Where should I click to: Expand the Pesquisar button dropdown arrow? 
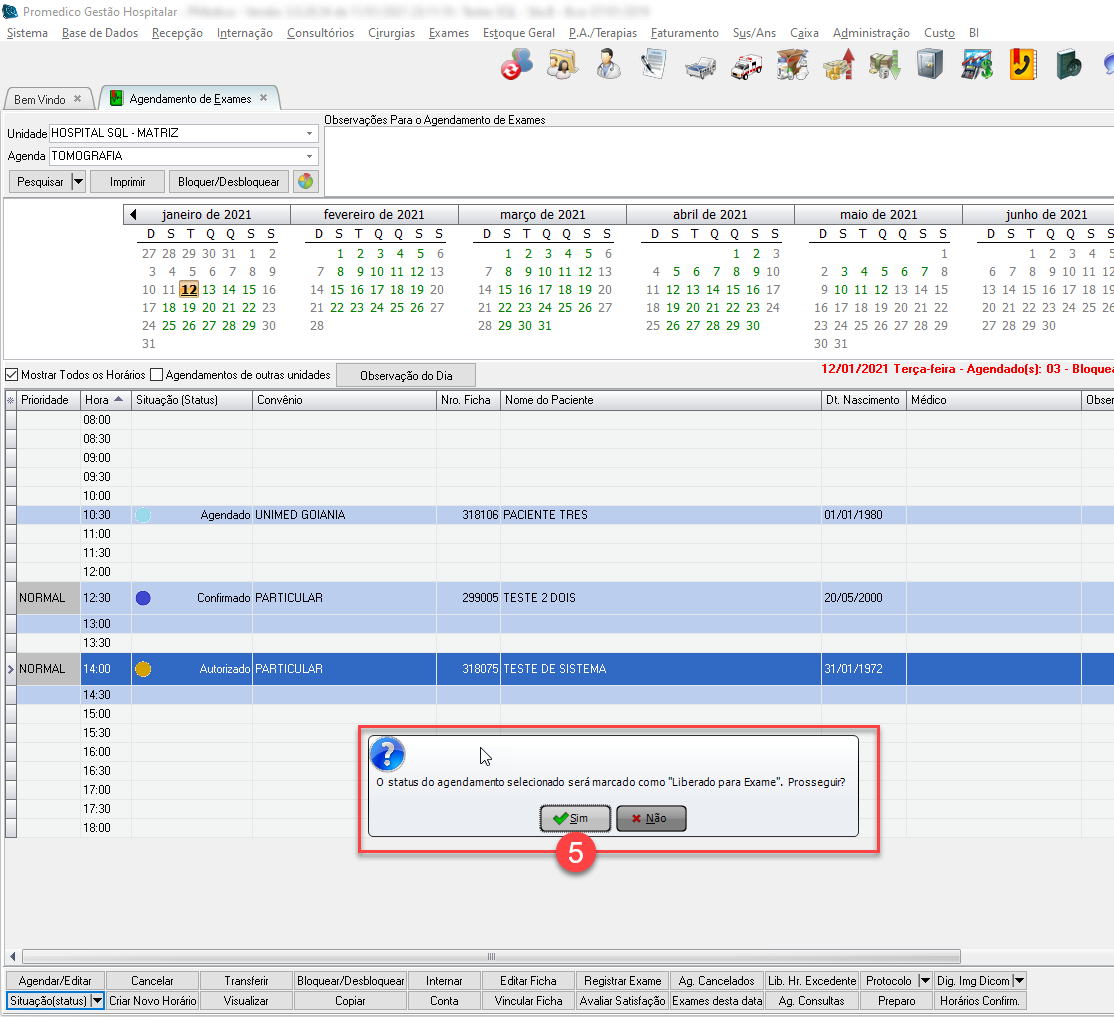pyautogui.click(x=79, y=182)
